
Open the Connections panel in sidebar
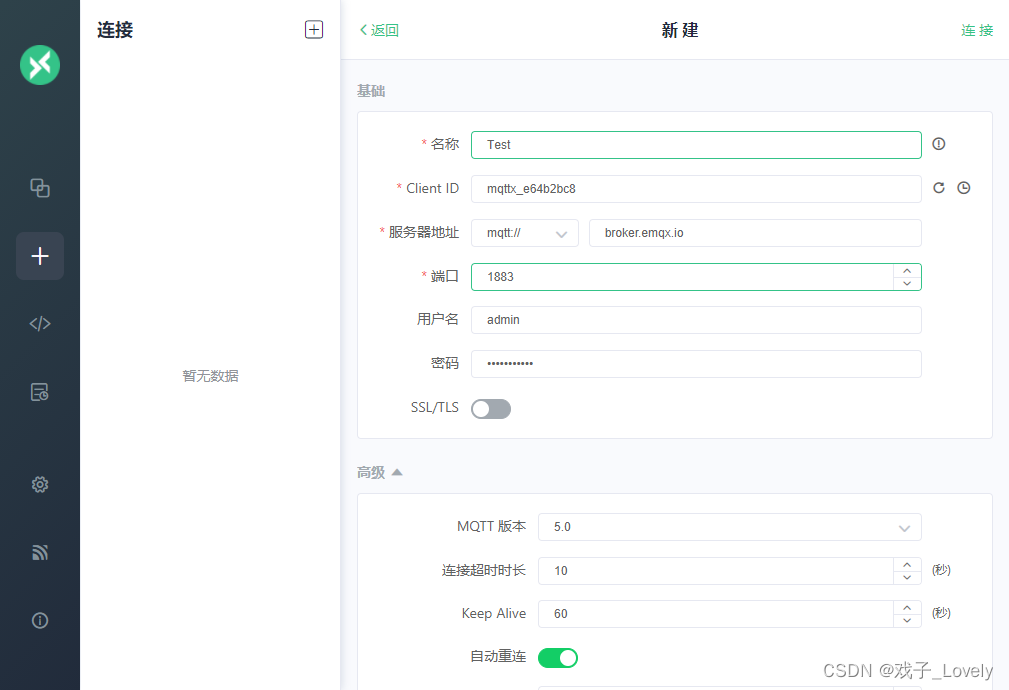coord(40,187)
